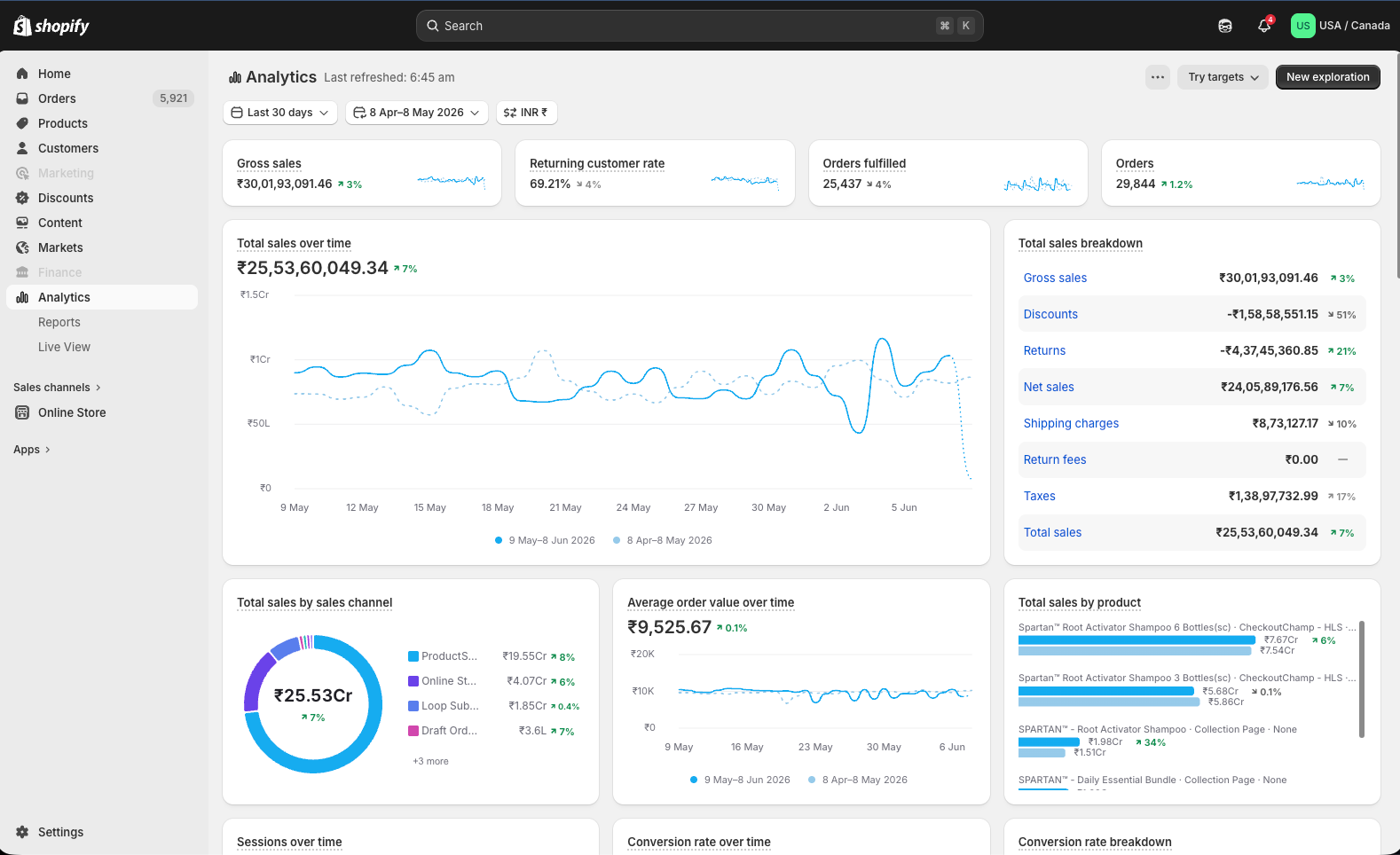The image size is (1400, 855).
Task: Open the Net sales breakdown link
Action: pos(1049,387)
